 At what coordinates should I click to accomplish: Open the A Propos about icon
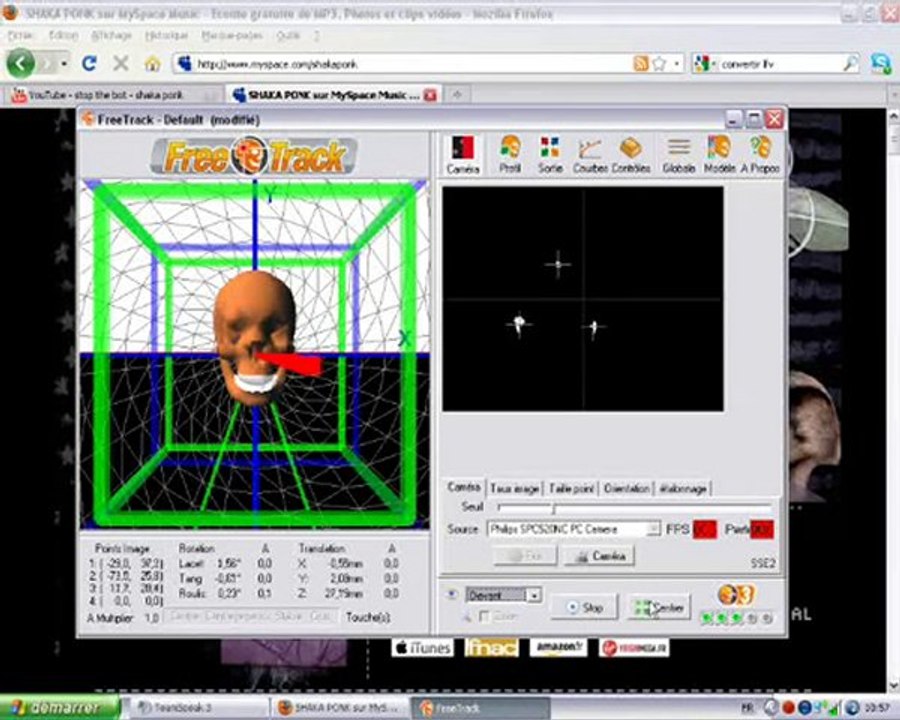tap(760, 154)
